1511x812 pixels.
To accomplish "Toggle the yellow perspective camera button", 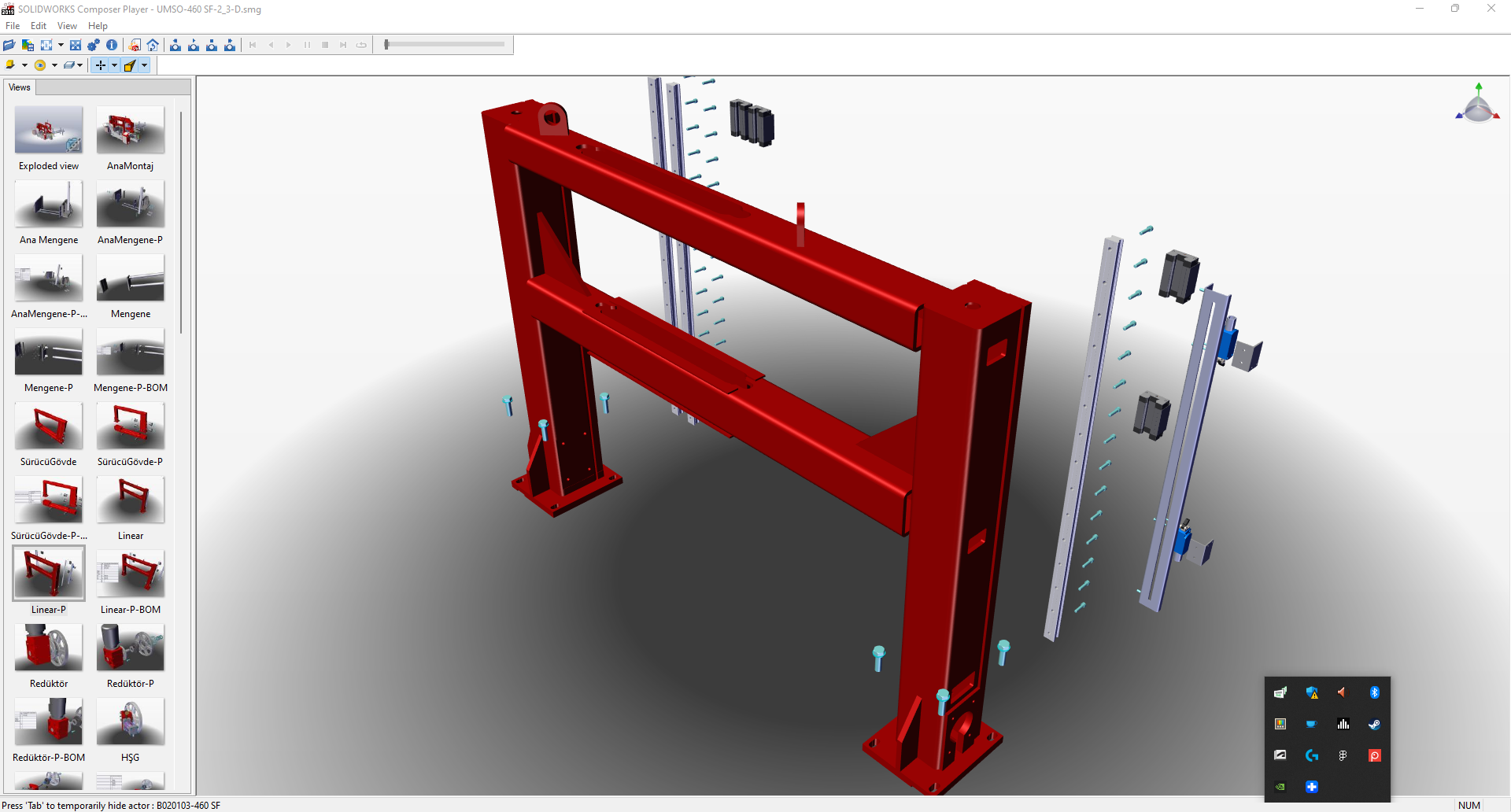I will (x=130, y=65).
